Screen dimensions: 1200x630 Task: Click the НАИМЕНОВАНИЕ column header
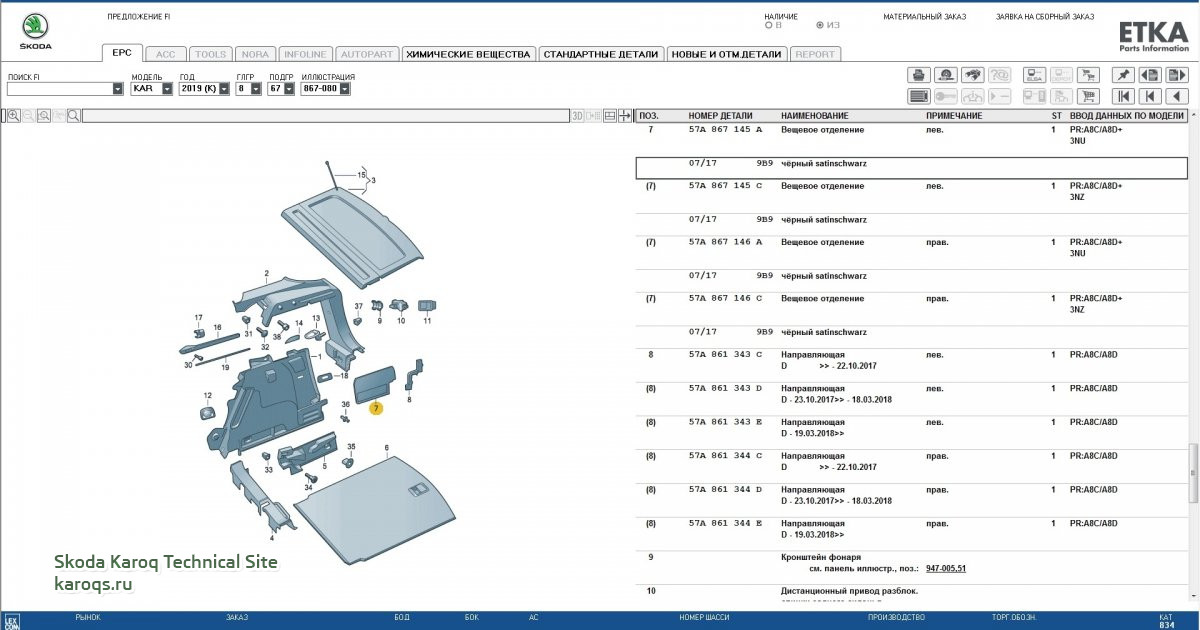815,116
